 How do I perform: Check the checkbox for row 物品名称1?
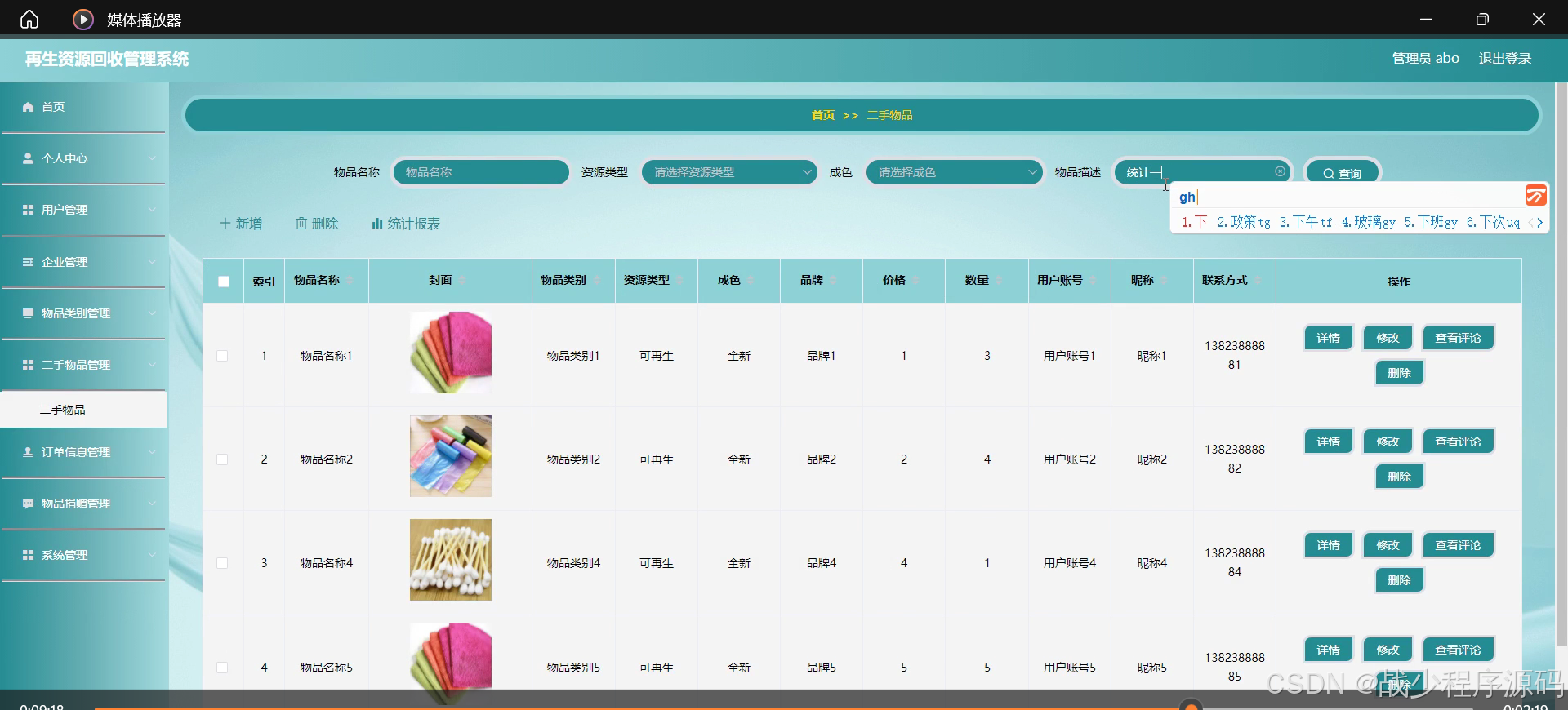point(222,356)
